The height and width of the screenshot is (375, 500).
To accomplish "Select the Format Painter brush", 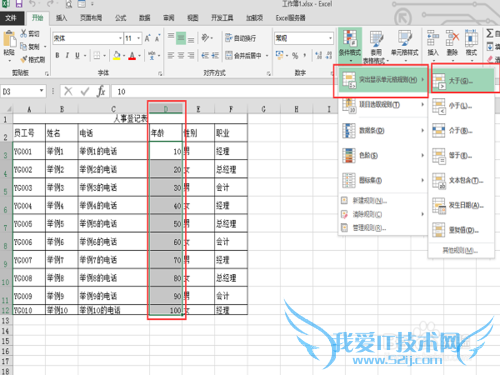I will (24, 59).
